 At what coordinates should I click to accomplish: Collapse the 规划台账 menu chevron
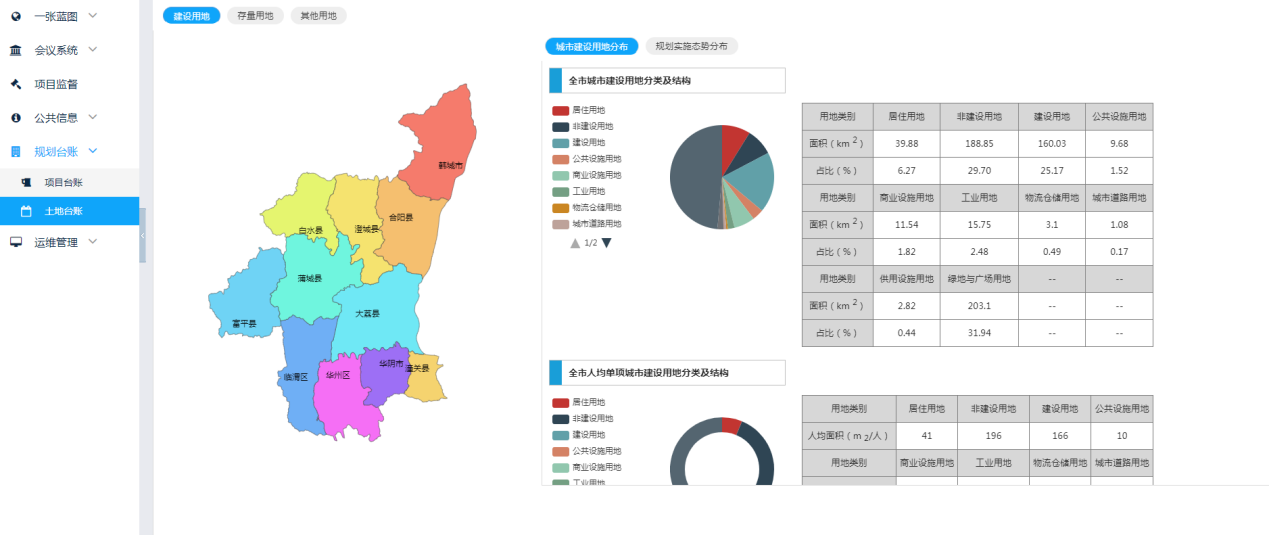coord(92,152)
